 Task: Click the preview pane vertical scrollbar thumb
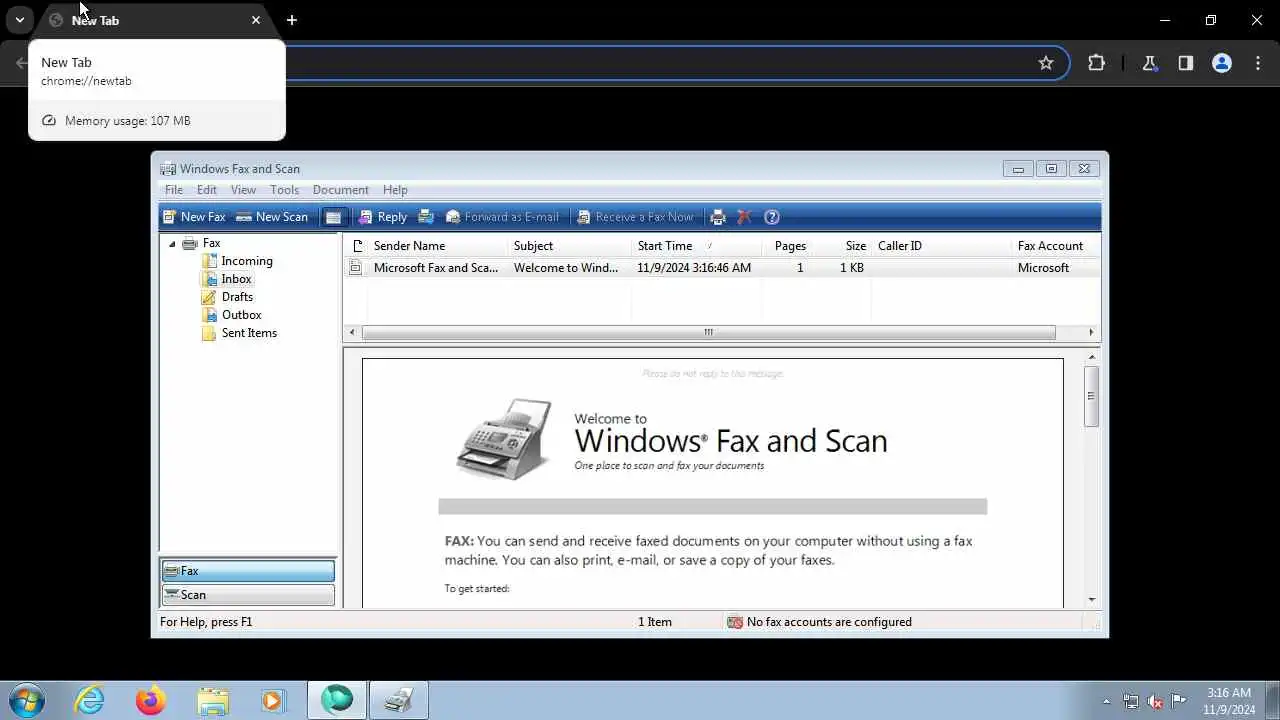click(x=1091, y=396)
